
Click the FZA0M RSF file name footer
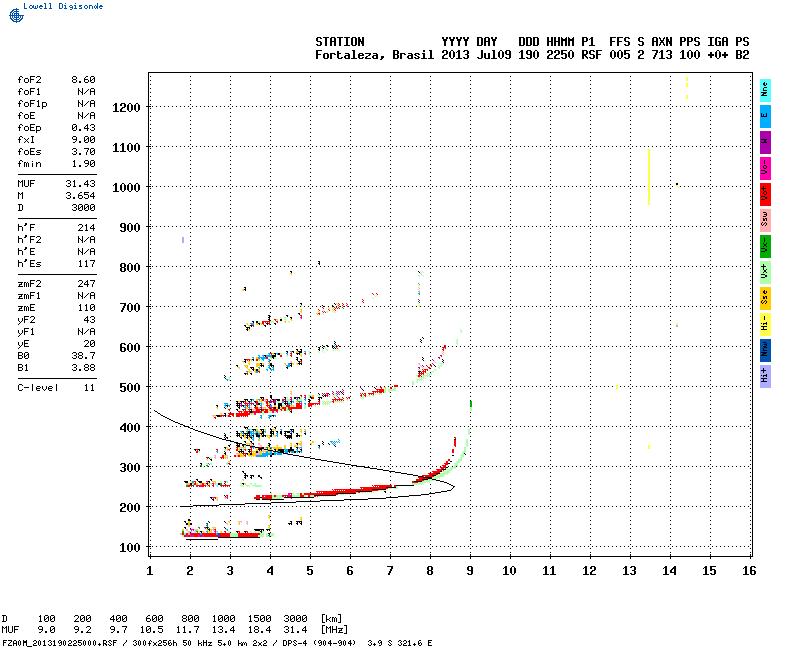click(60, 643)
